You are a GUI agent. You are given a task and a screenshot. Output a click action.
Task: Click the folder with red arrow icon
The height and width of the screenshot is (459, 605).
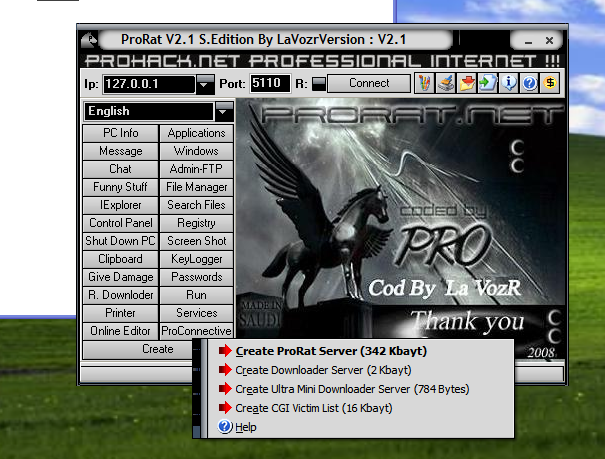click(x=466, y=83)
